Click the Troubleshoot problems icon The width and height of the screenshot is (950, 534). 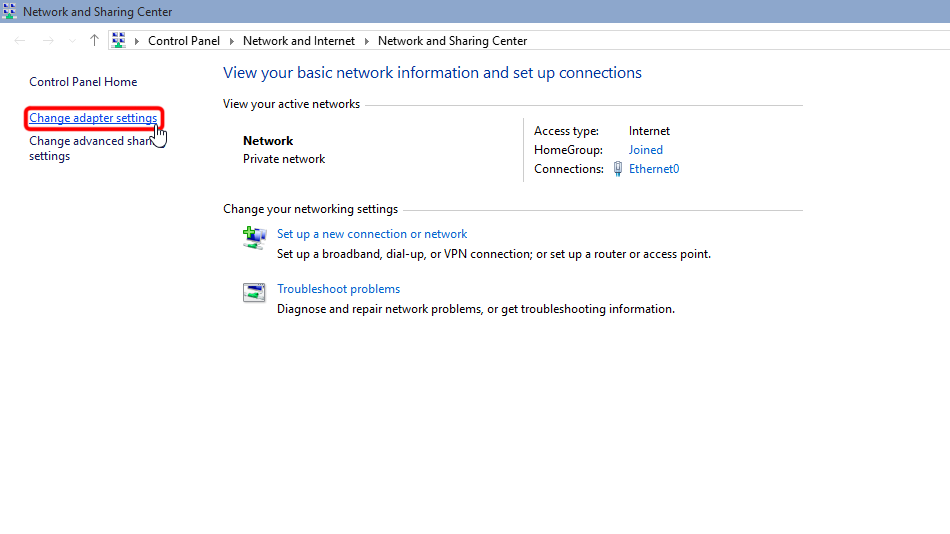254,292
